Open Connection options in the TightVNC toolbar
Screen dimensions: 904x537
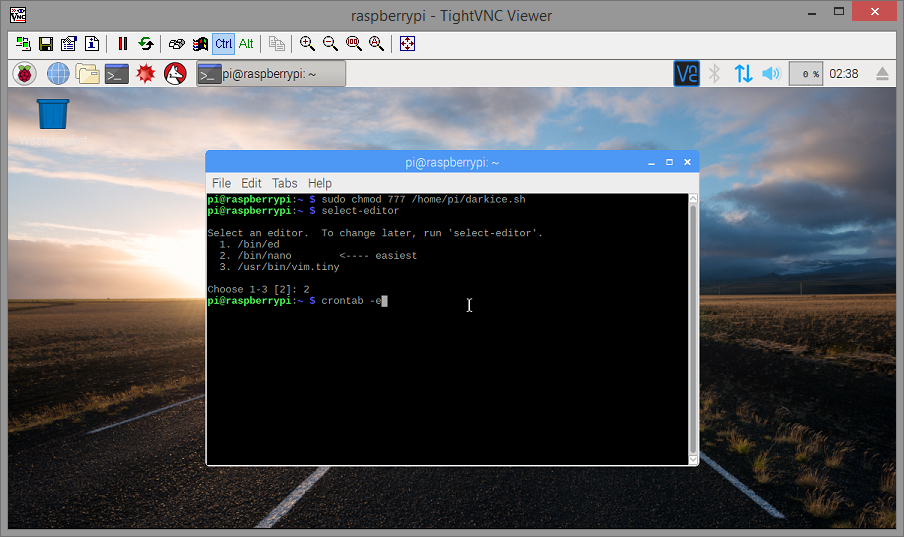[69, 44]
